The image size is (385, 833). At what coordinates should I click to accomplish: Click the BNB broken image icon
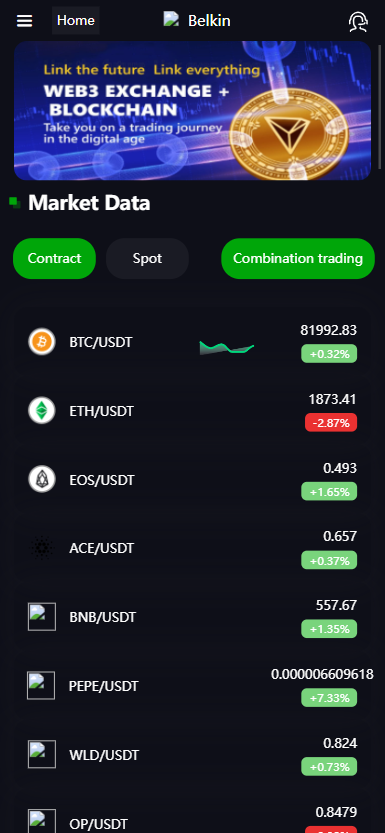point(41,617)
